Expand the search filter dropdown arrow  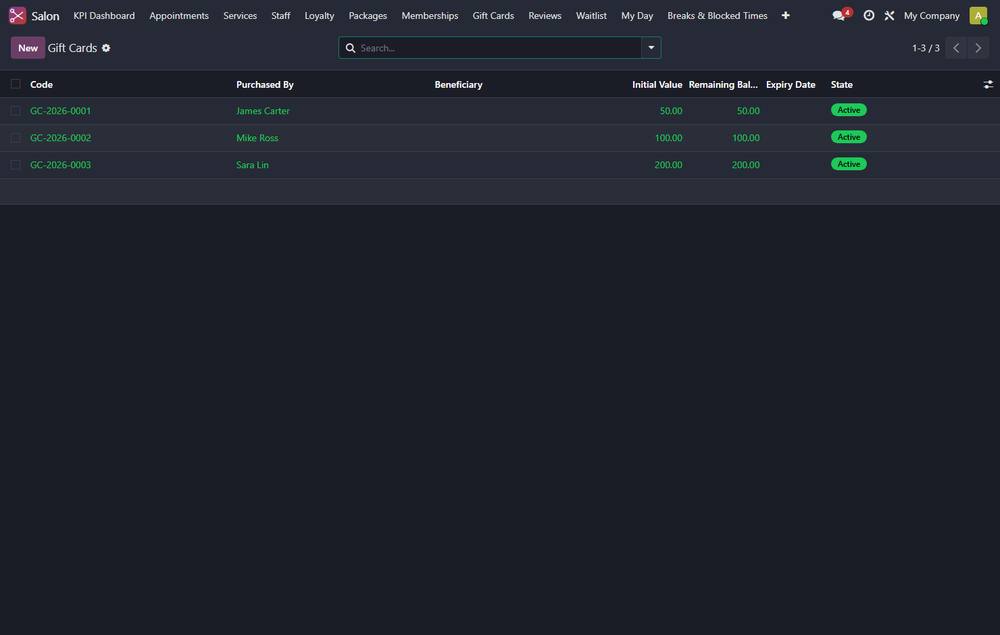click(651, 48)
